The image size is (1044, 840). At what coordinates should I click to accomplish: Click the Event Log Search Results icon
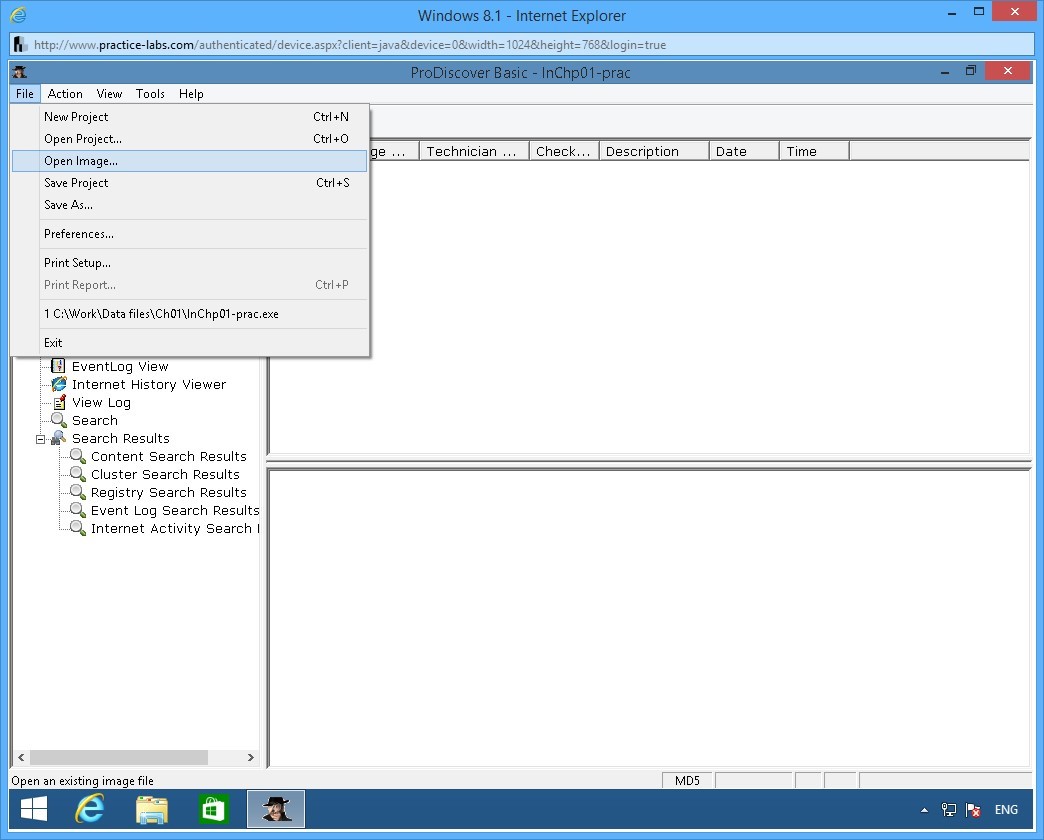click(78, 510)
